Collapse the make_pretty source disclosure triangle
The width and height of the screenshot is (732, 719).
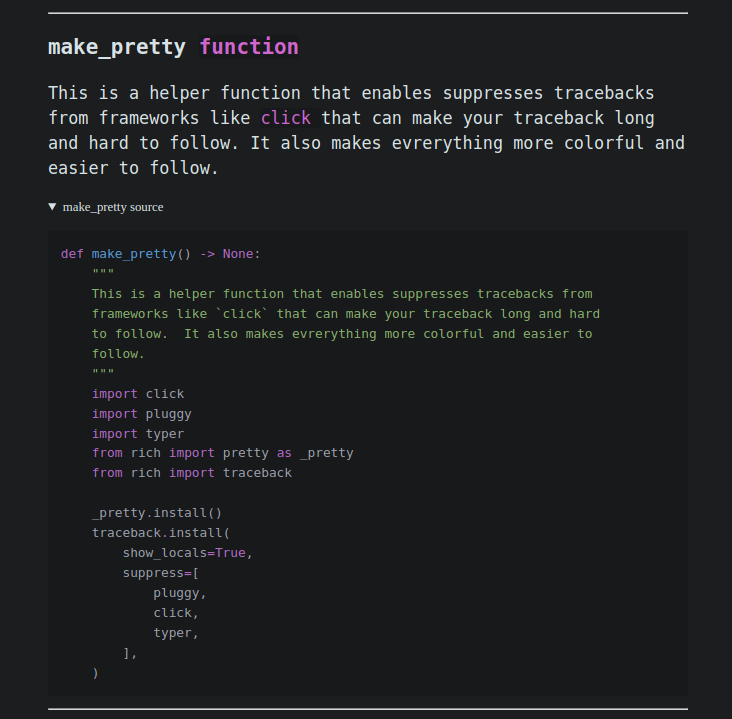tap(53, 207)
